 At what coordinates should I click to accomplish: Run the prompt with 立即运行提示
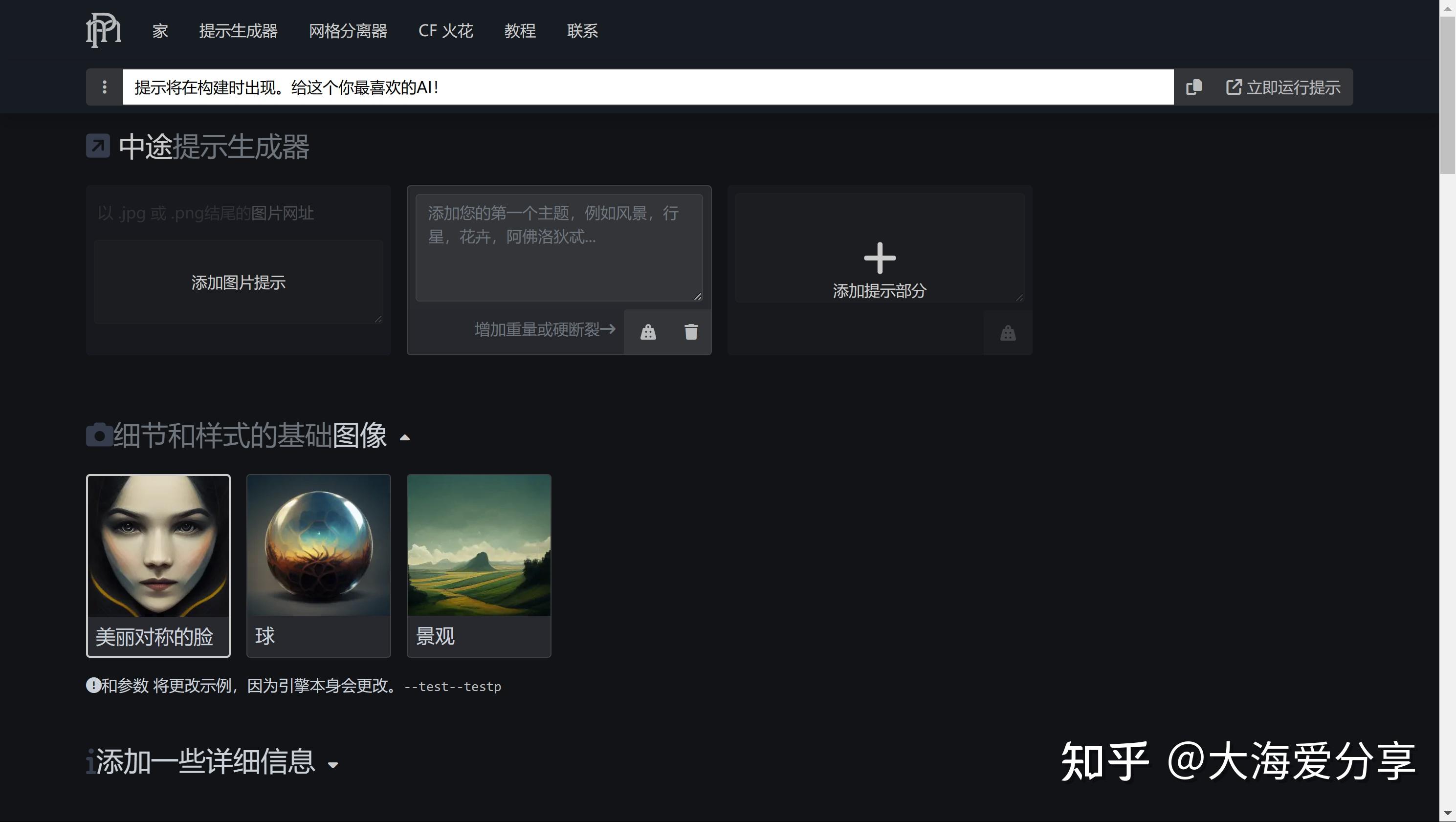(1282, 87)
